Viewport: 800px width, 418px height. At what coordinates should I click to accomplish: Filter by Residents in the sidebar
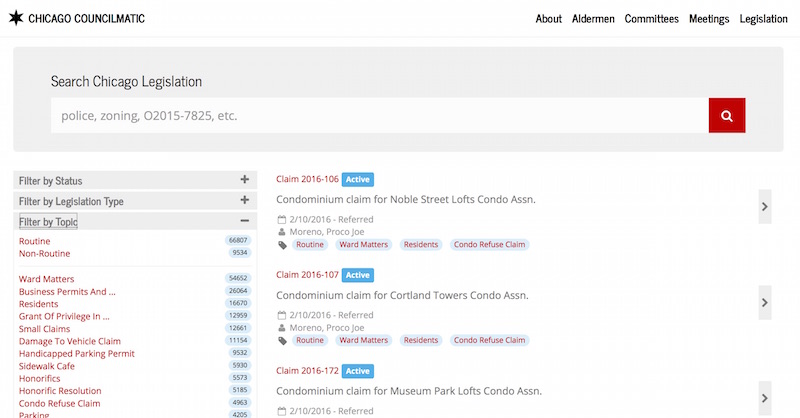(x=38, y=304)
